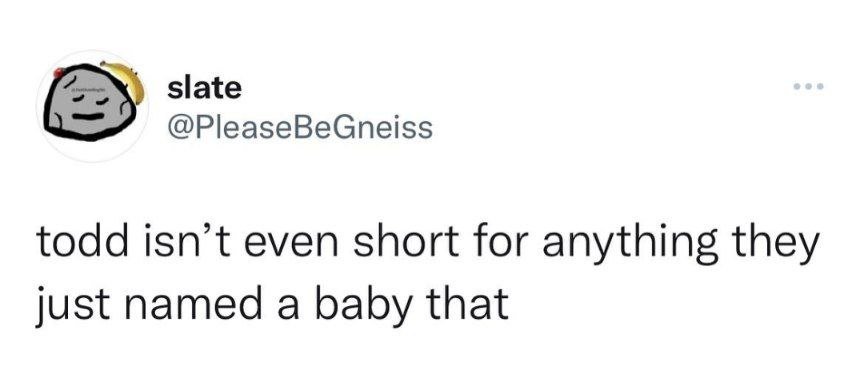Click the rightmost dot of the ellipsis menu
This screenshot has height=375, width=864.
point(819,87)
